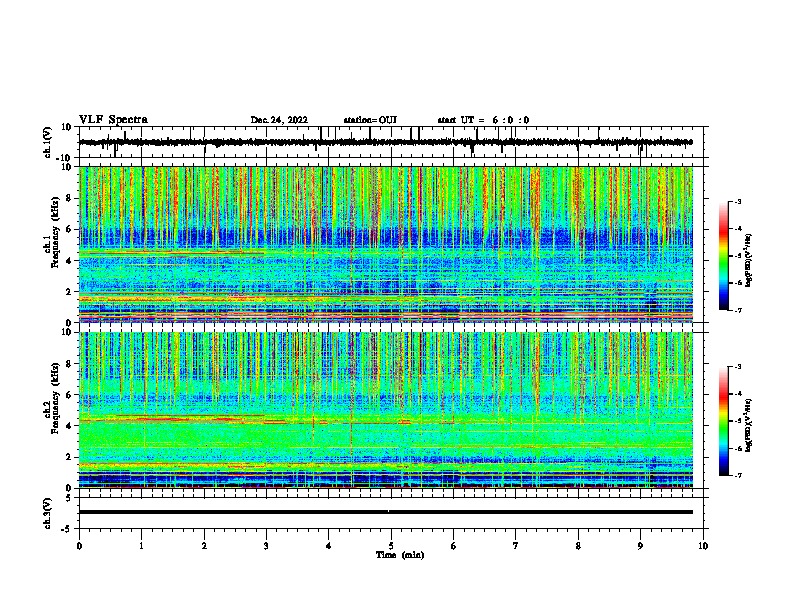Click the -3 label on ch.1 color bar
The image size is (792, 612).
pyautogui.click(x=737, y=201)
